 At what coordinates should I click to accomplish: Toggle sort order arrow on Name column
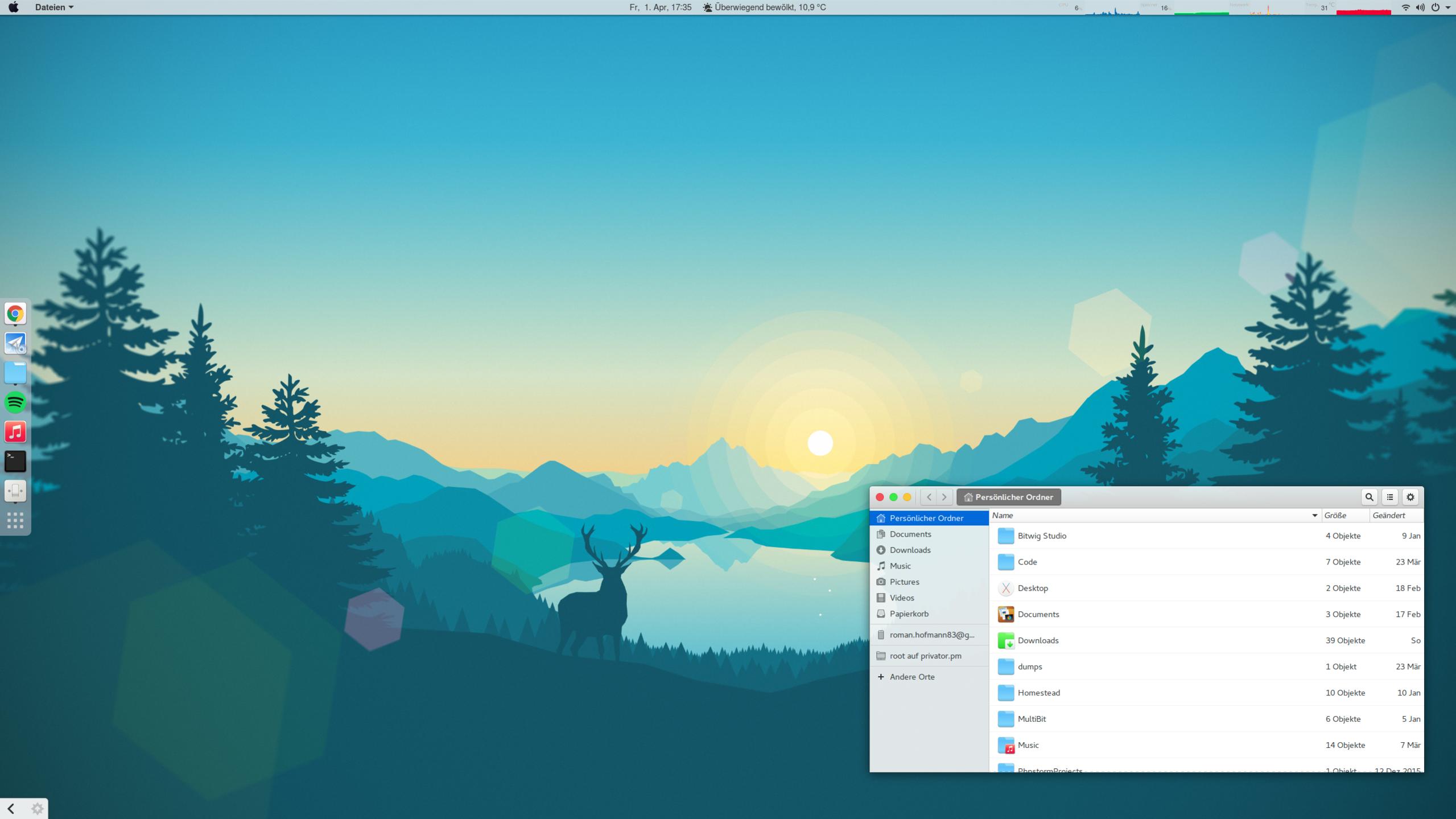point(1314,516)
